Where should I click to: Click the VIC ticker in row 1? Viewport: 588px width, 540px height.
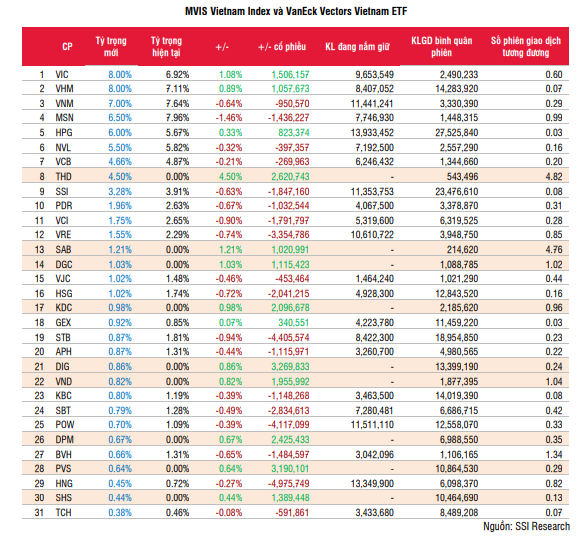[x=62, y=75]
